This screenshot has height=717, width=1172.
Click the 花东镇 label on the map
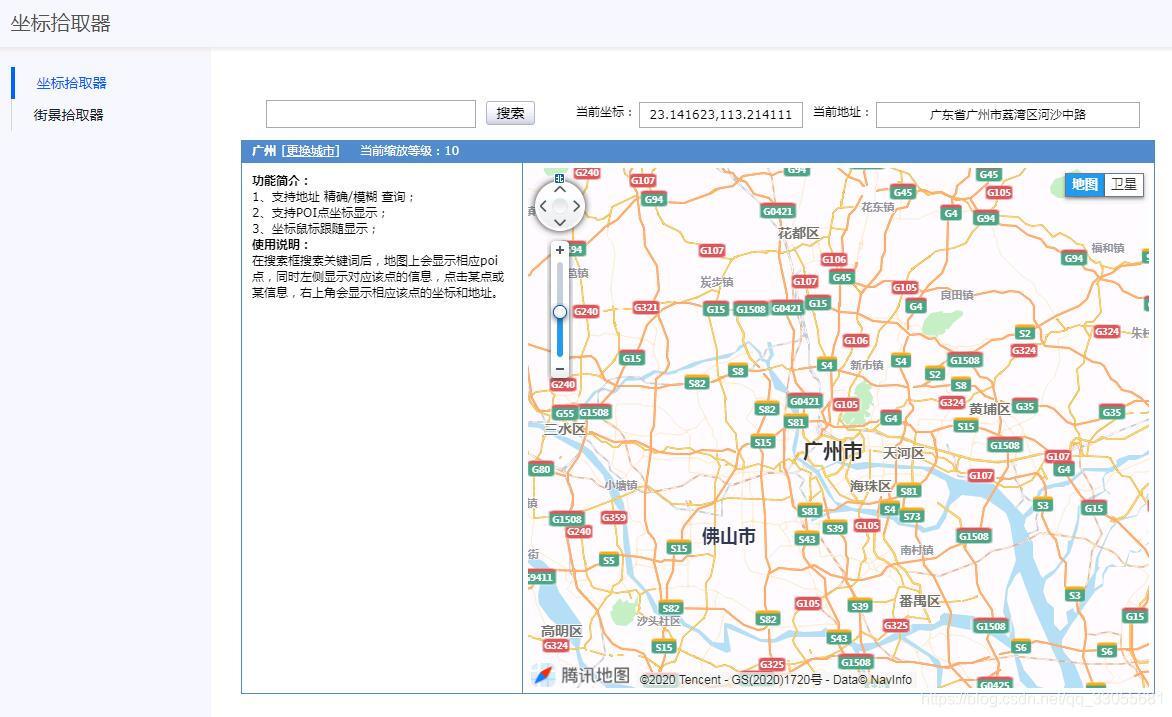tap(878, 207)
